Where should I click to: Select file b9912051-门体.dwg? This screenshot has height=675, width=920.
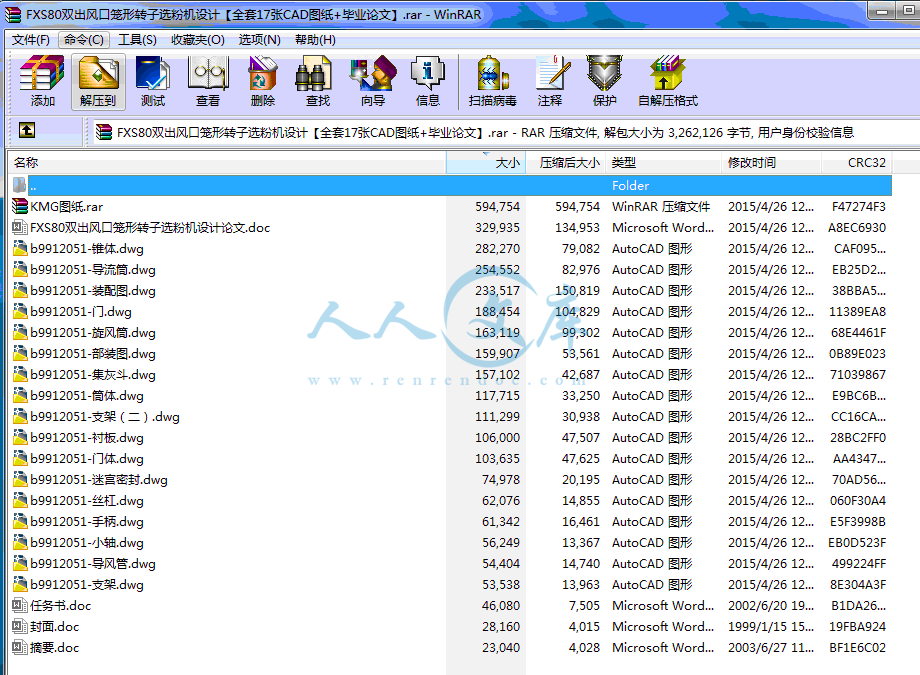pos(87,458)
